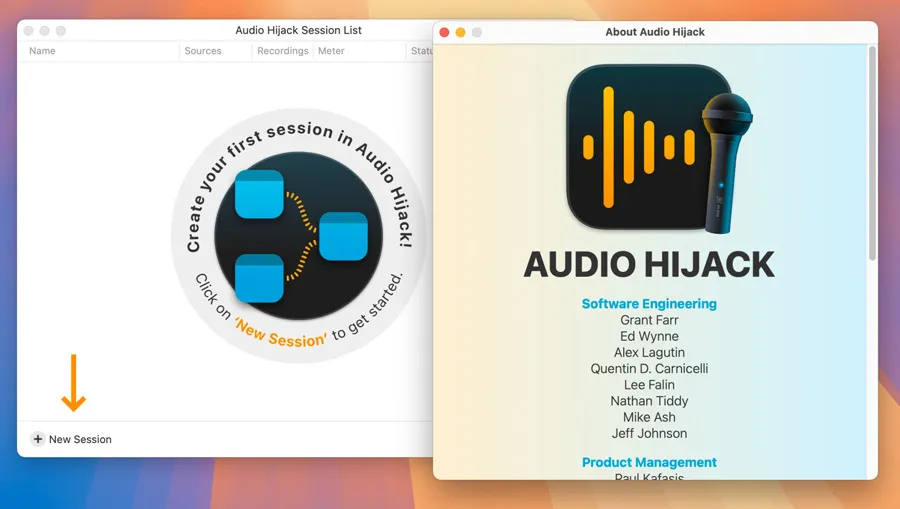900x509 pixels.
Task: Click the orange 'New Session' text in the circle
Action: [281, 334]
